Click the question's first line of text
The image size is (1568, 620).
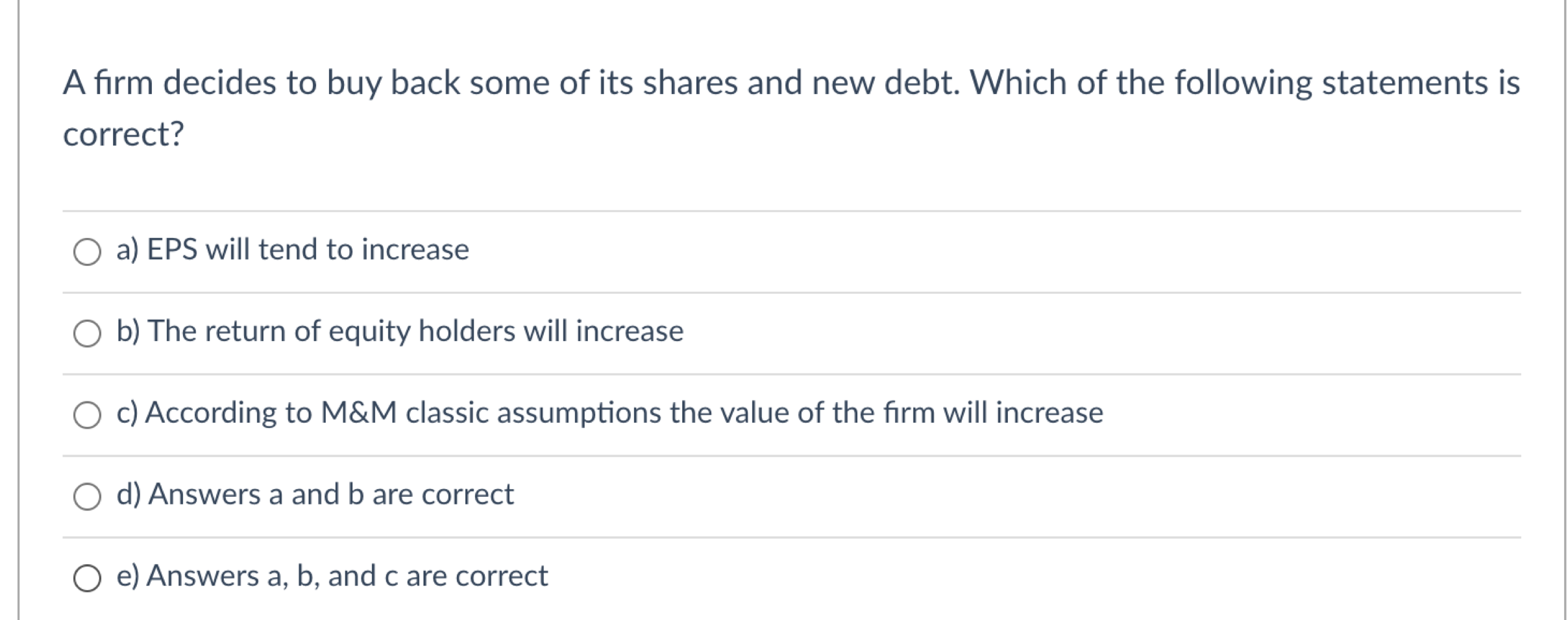coord(790,83)
